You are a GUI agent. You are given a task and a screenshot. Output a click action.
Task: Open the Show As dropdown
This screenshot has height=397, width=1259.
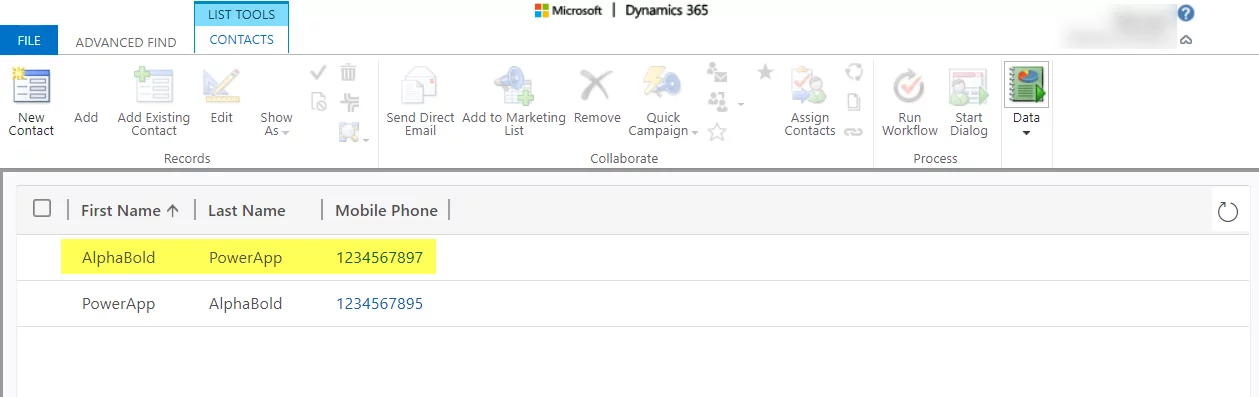276,124
